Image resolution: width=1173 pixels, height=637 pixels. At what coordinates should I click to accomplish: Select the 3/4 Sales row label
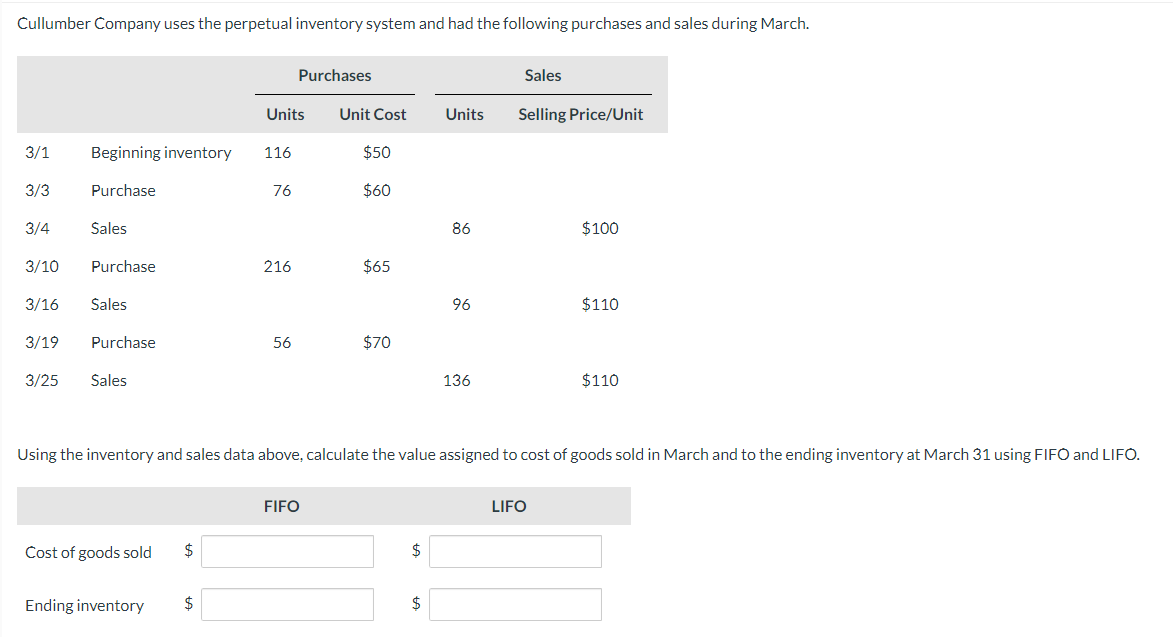pos(108,228)
